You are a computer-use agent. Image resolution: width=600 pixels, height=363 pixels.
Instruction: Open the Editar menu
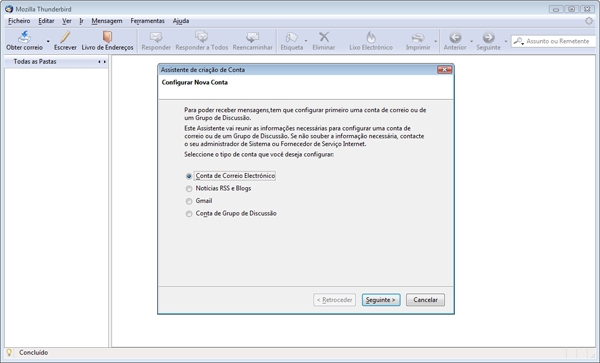[46, 21]
